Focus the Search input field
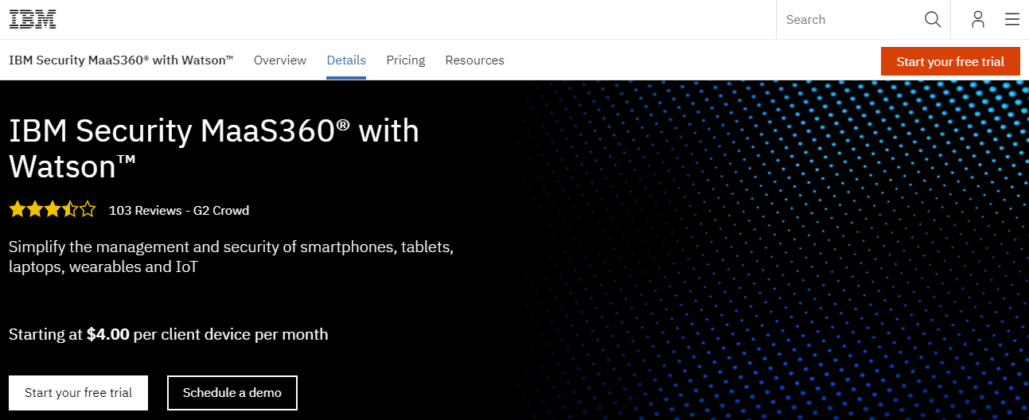This screenshot has width=1029, height=420. click(x=850, y=19)
